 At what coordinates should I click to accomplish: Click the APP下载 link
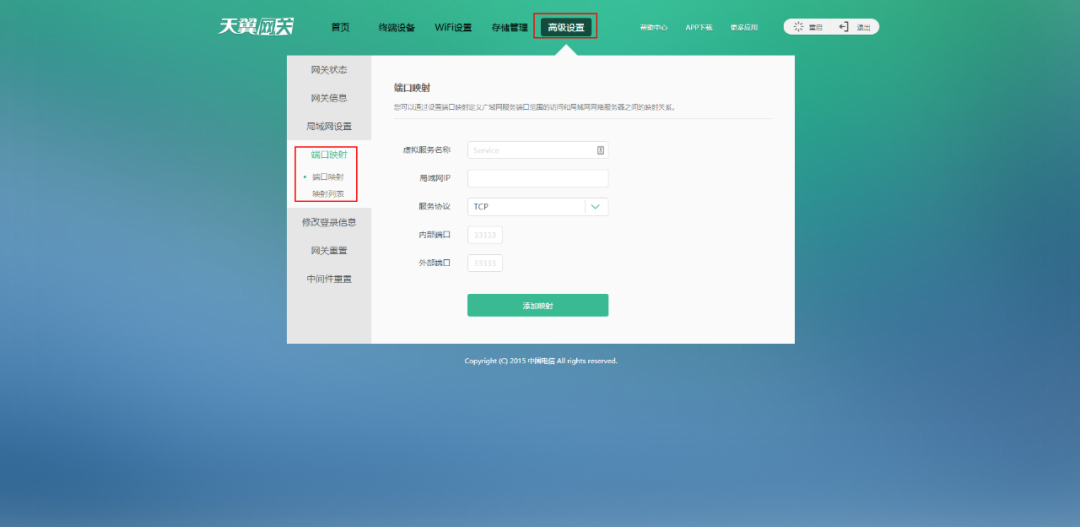(x=699, y=27)
